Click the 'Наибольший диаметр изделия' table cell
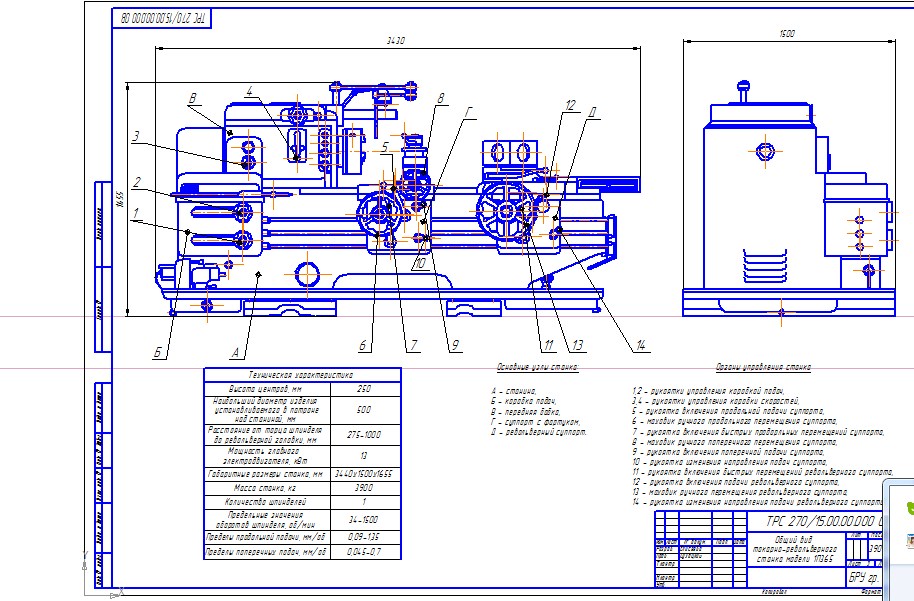This screenshot has height=601, width=914. (x=267, y=410)
